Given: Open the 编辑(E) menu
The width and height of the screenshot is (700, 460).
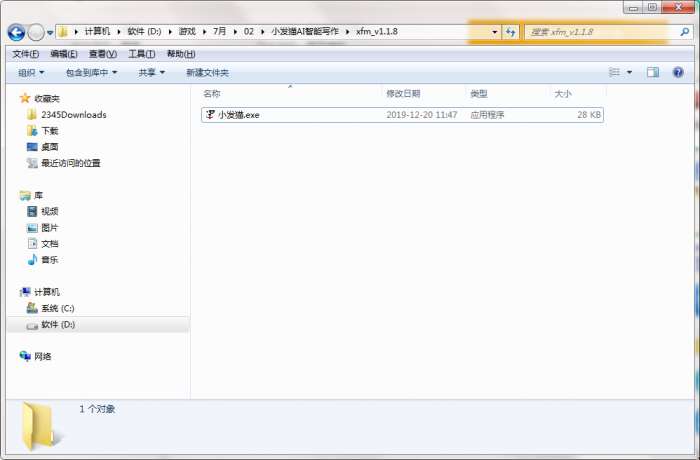Looking at the screenshot, I should pos(64,54).
